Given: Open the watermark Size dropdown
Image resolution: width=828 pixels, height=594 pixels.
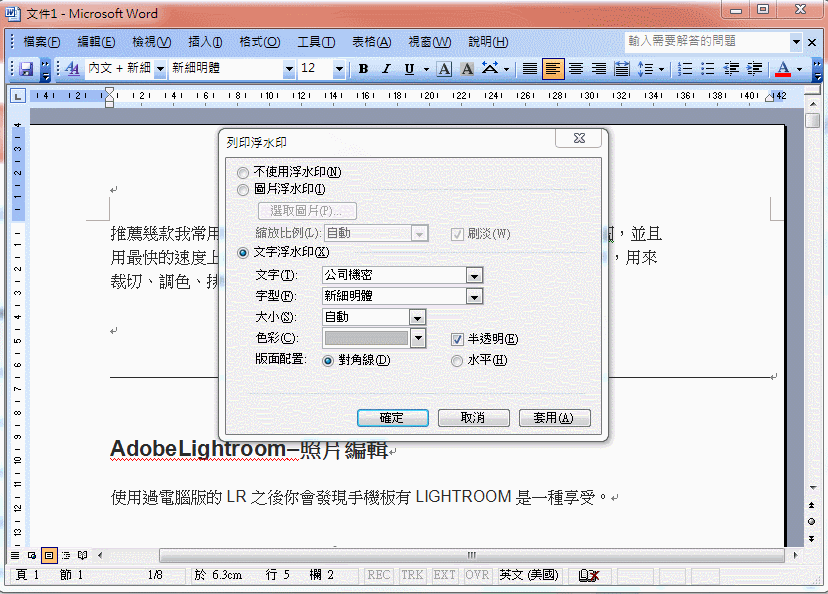Looking at the screenshot, I should 417,318.
